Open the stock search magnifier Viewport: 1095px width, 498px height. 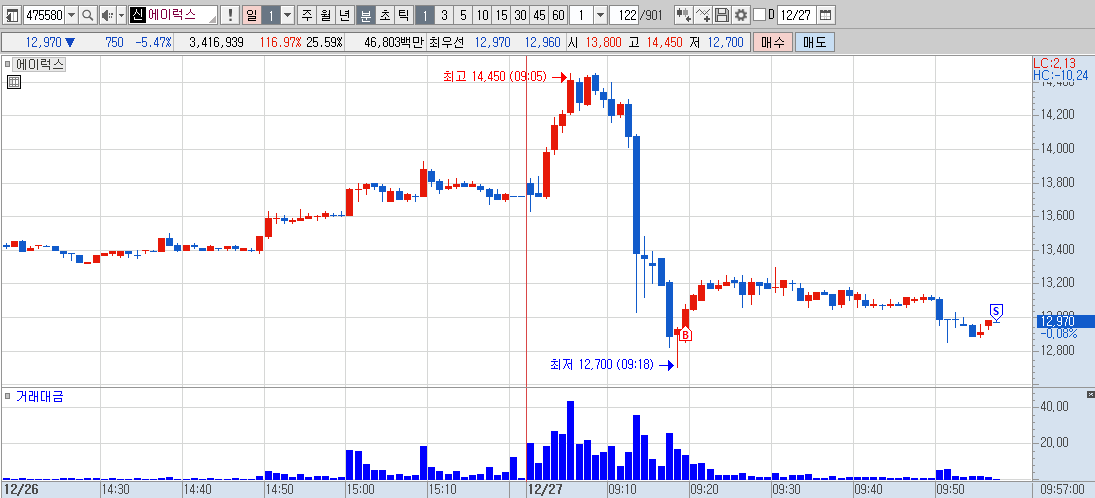[x=87, y=15]
